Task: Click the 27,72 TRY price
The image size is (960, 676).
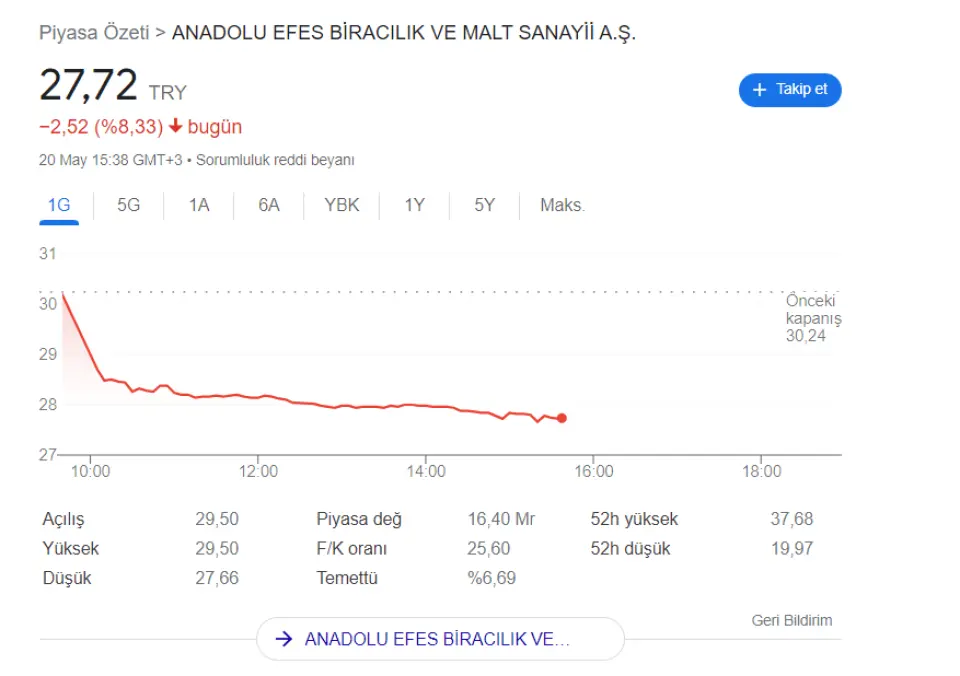Action: (88, 86)
